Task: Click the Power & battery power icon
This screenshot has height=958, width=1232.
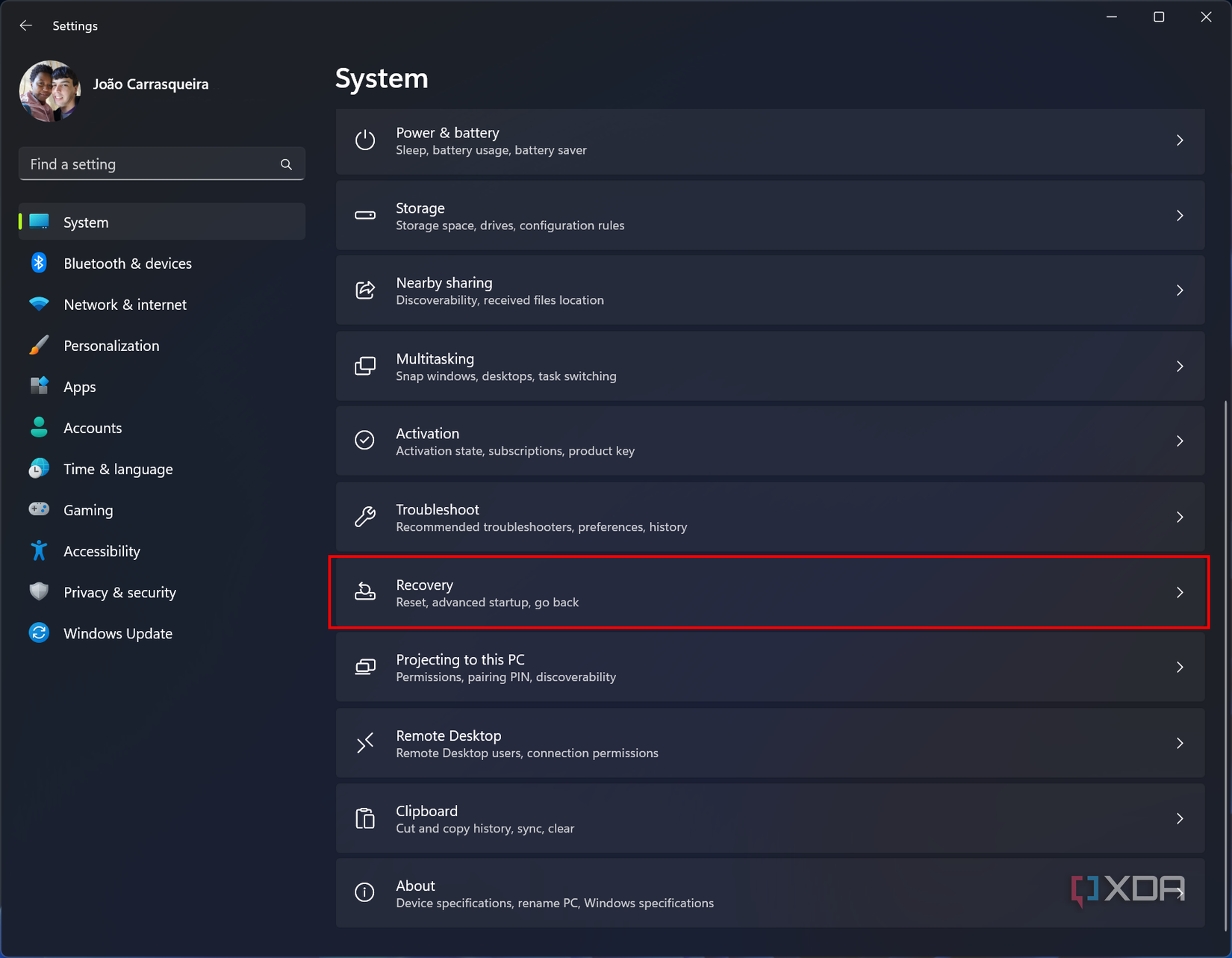Action: click(x=365, y=140)
